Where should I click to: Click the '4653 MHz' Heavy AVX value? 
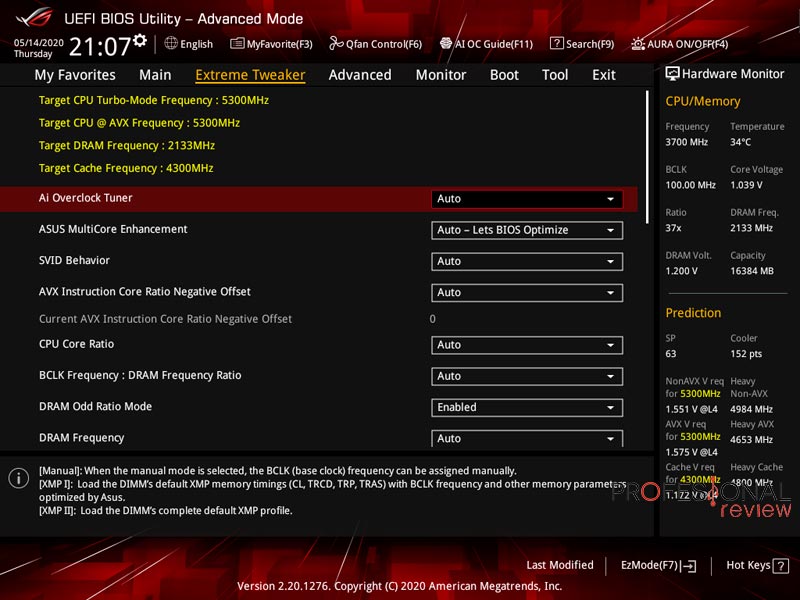click(752, 439)
